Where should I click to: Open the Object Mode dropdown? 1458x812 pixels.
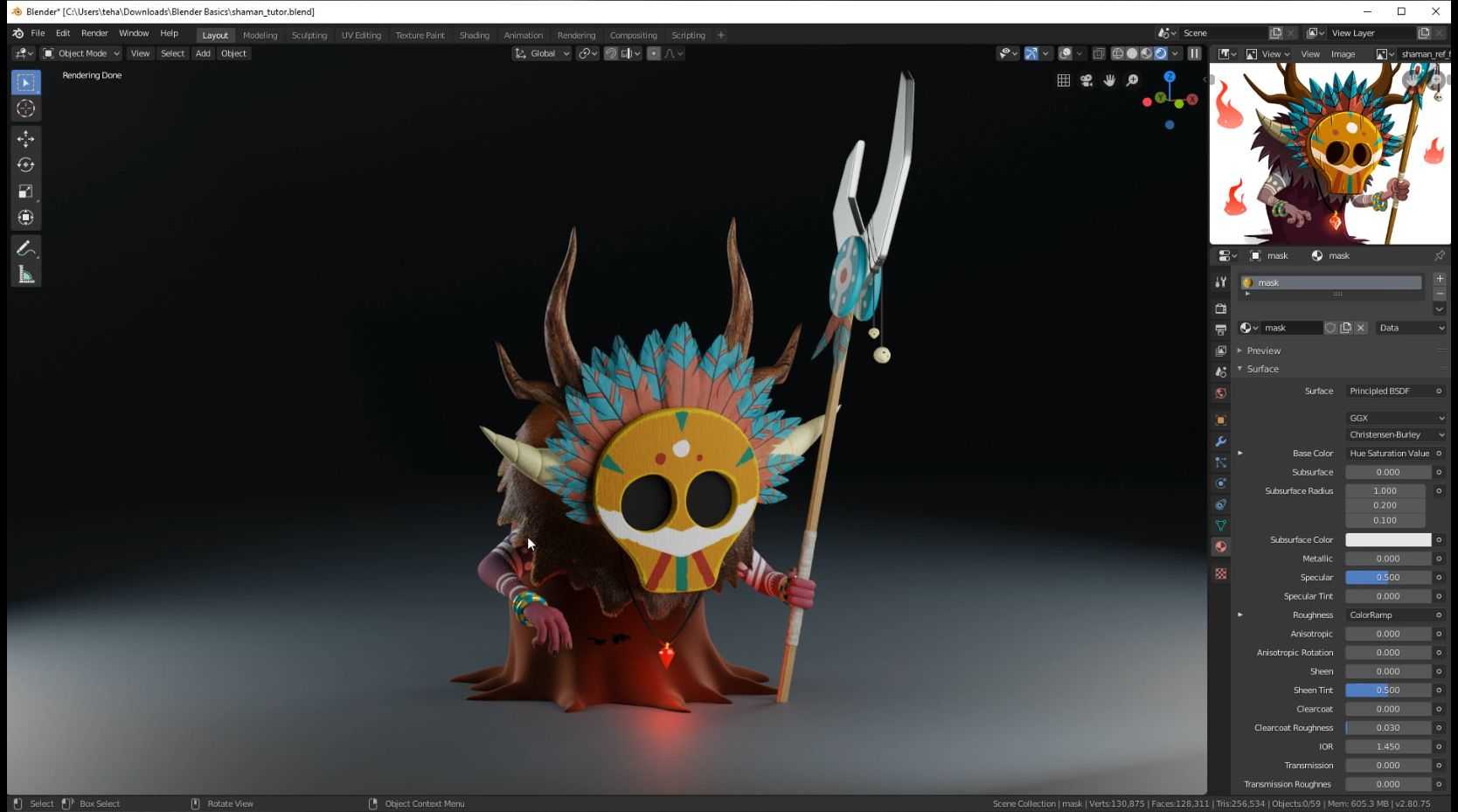point(81,53)
